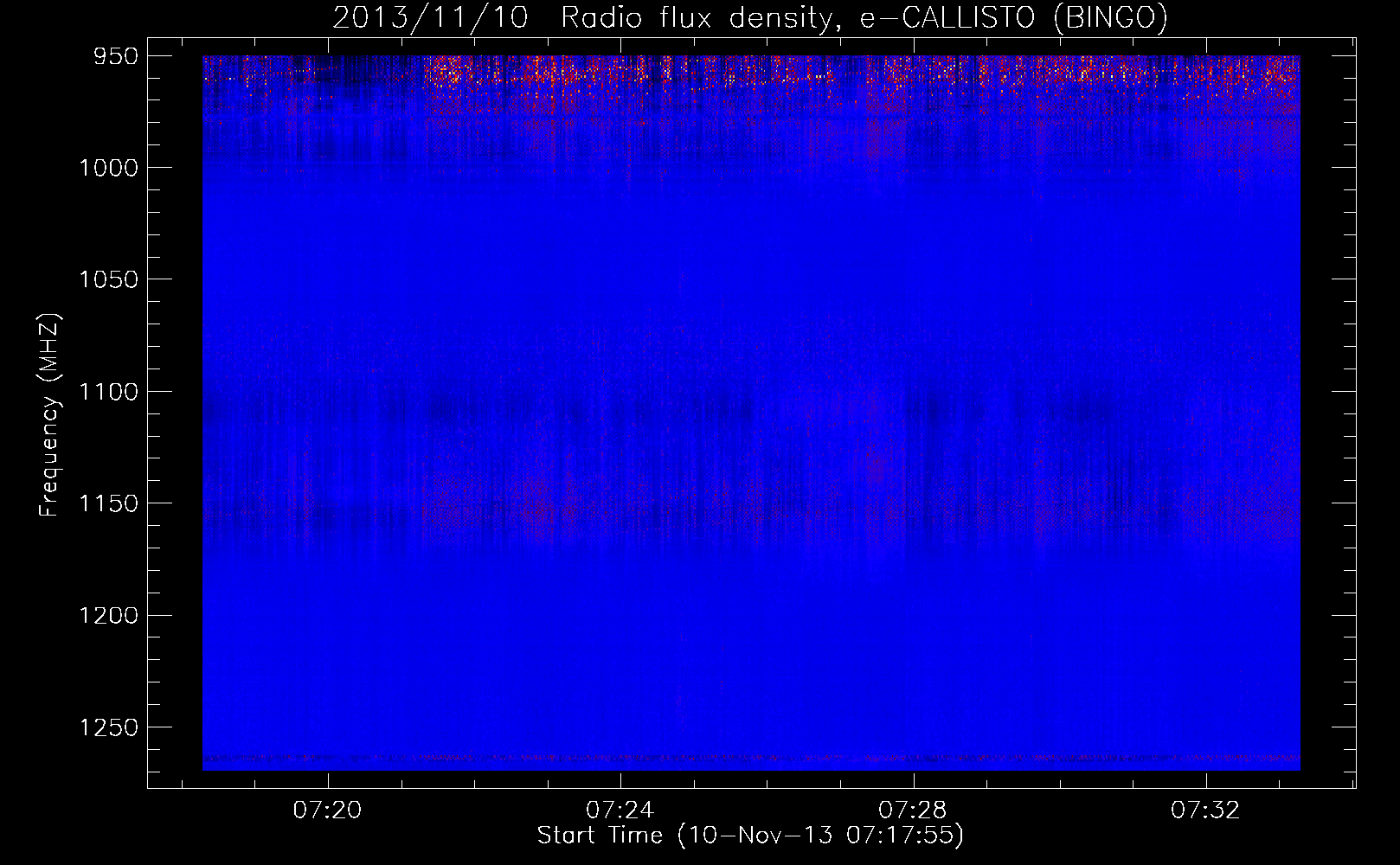This screenshot has width=1400, height=865.
Task: Click the 950 frequency tick label
Action: click(x=116, y=56)
